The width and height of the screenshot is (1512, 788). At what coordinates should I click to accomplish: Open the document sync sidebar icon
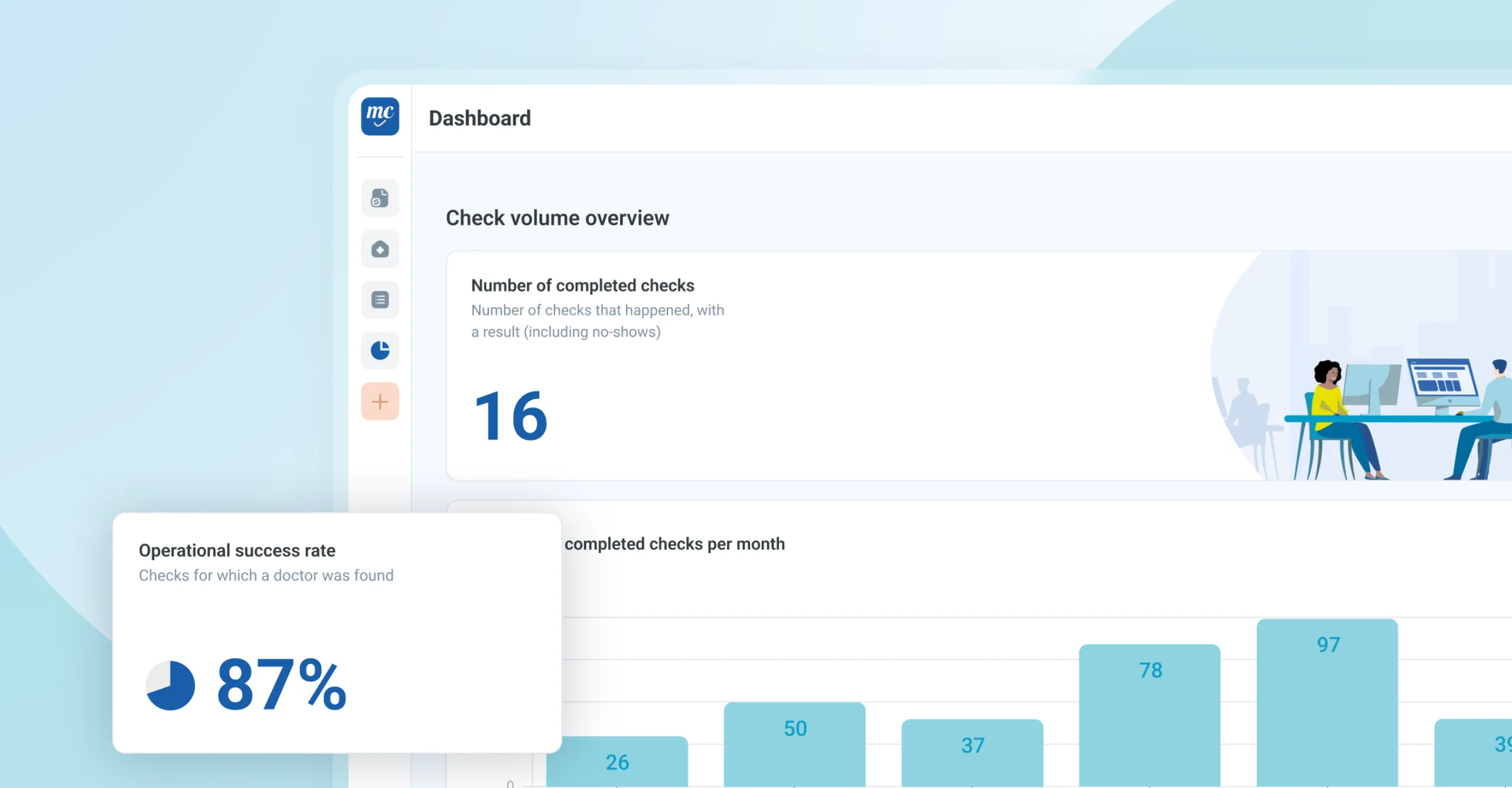380,198
